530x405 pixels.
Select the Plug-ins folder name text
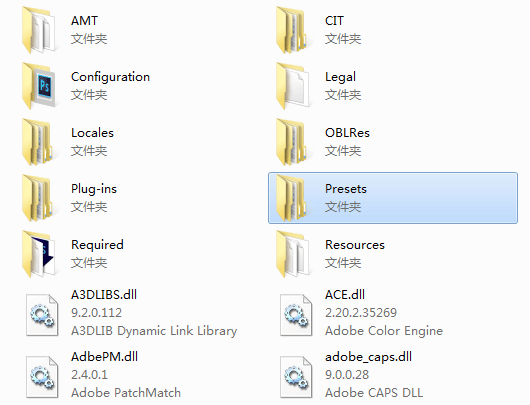click(x=94, y=189)
